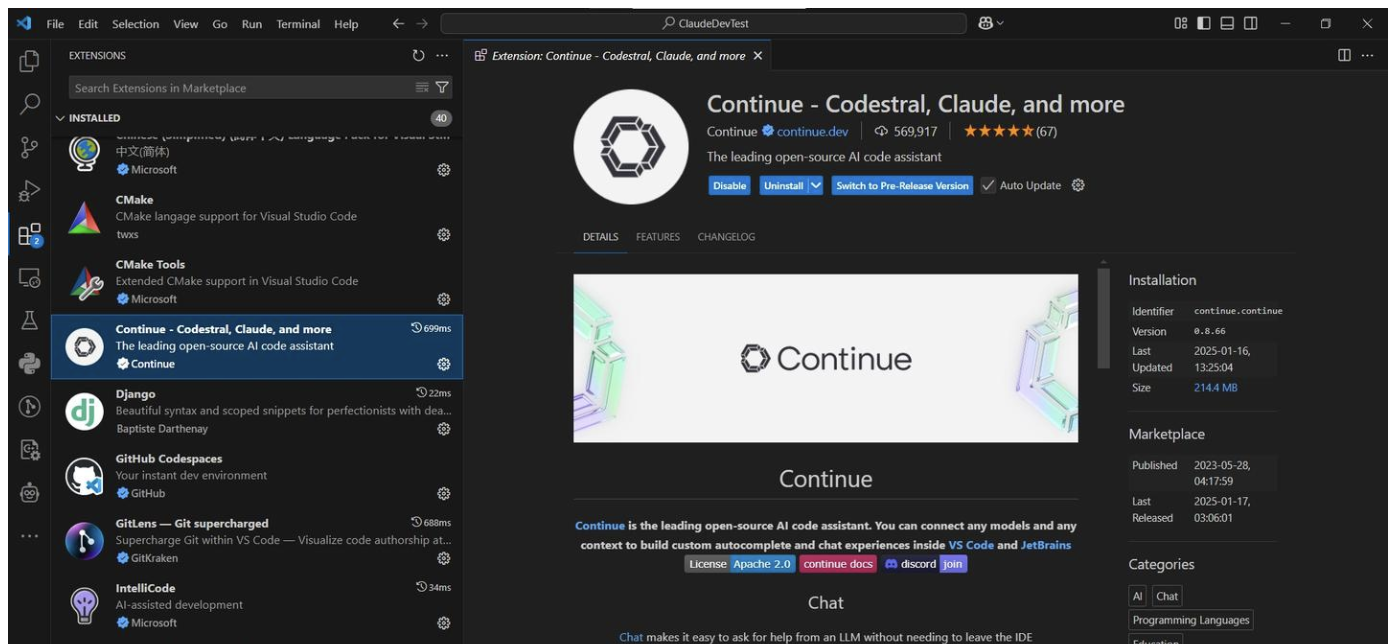
Task: Click the Uninstall button
Action: pyautogui.click(x=783, y=185)
